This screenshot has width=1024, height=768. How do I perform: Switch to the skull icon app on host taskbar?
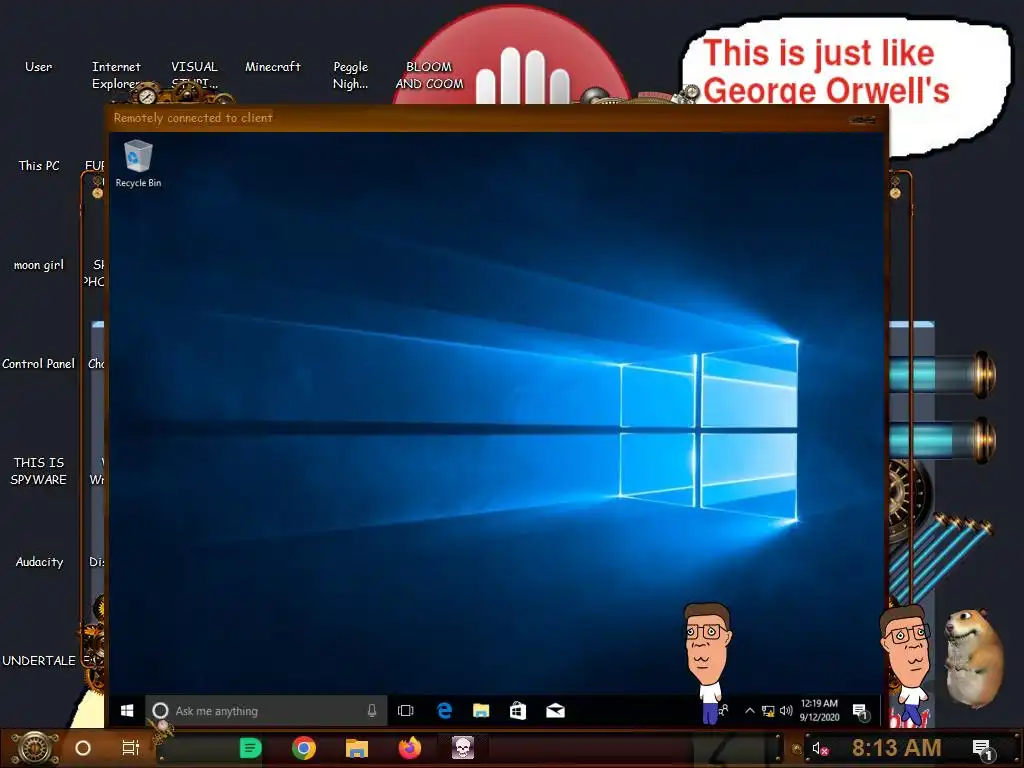tap(462, 748)
